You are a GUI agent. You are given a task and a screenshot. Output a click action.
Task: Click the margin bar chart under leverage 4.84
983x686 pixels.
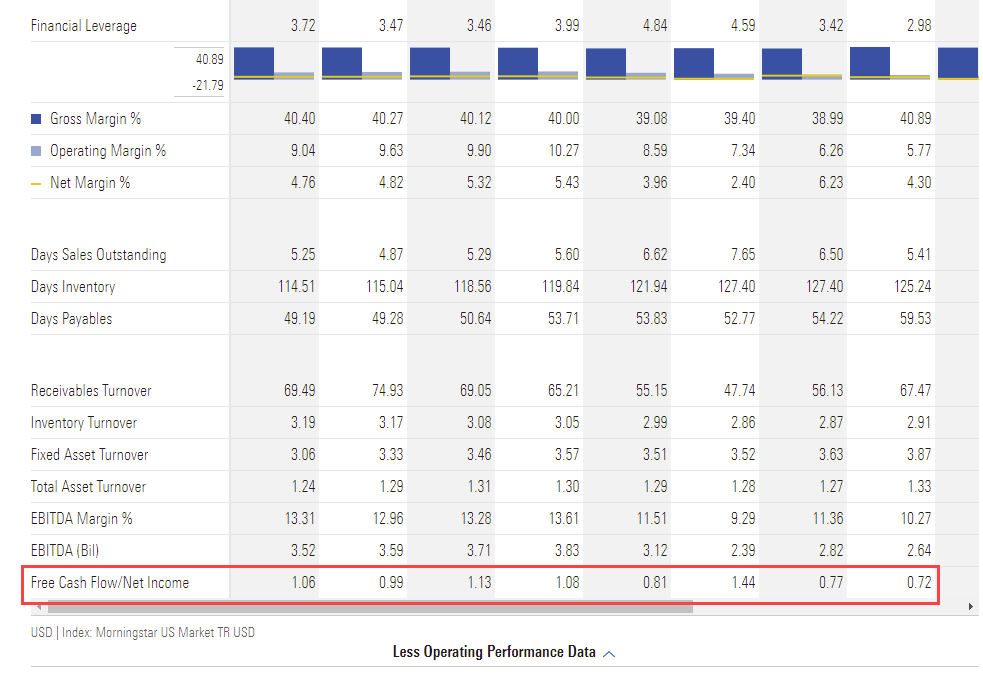(626, 63)
